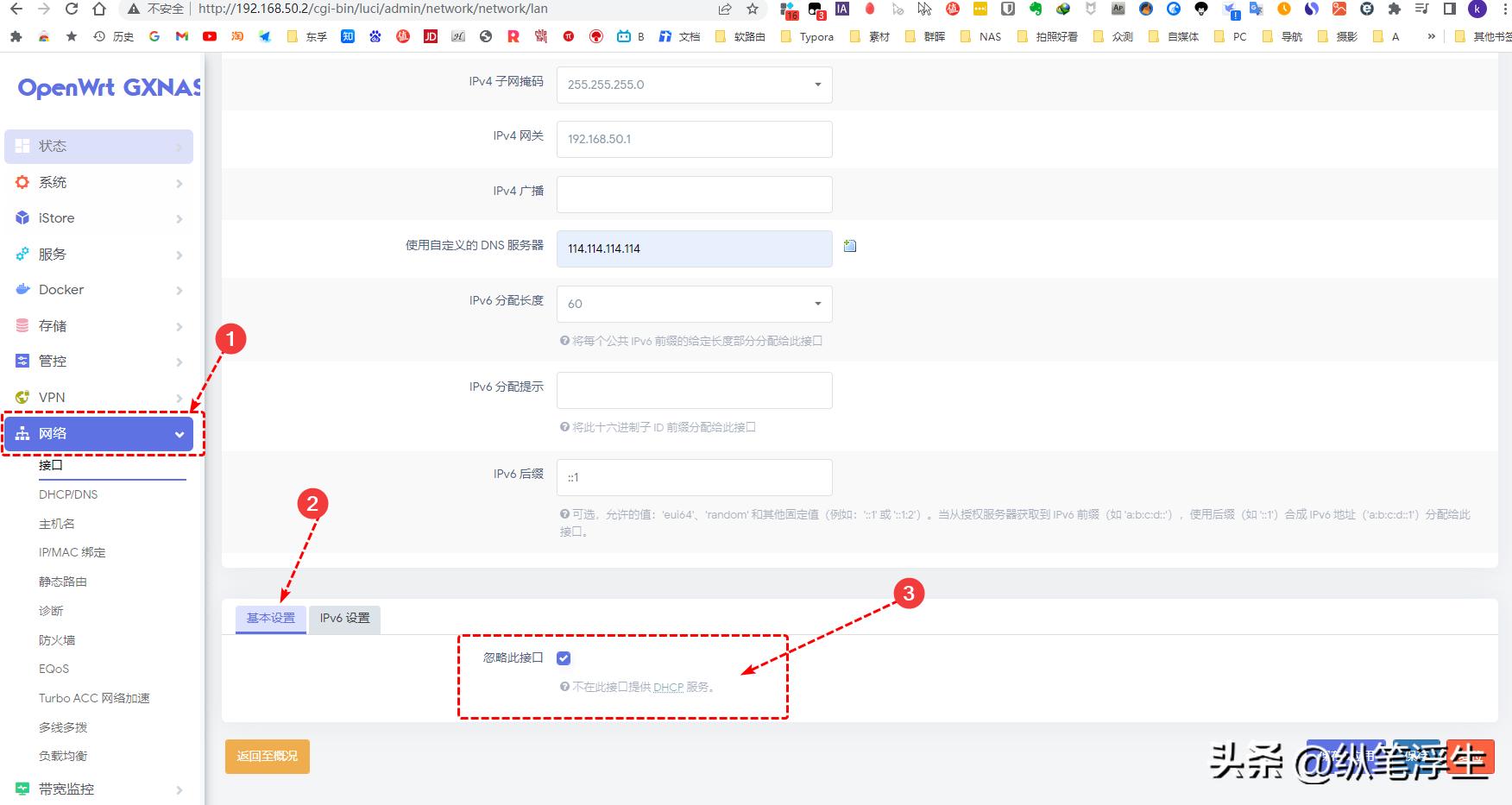
Task: Open the IPv4 子网掩码 dropdown
Action: (816, 85)
